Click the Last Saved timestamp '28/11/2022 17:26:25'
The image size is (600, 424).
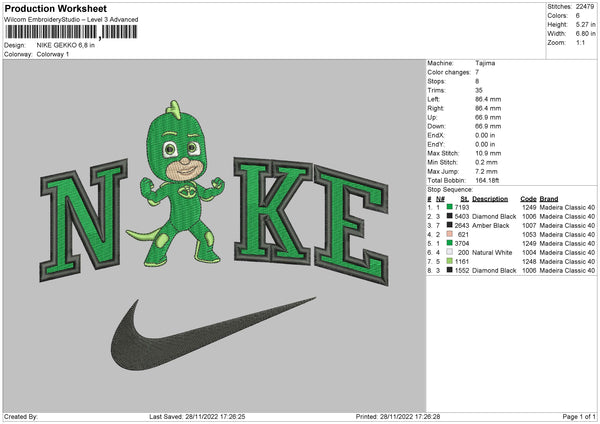(x=215, y=416)
